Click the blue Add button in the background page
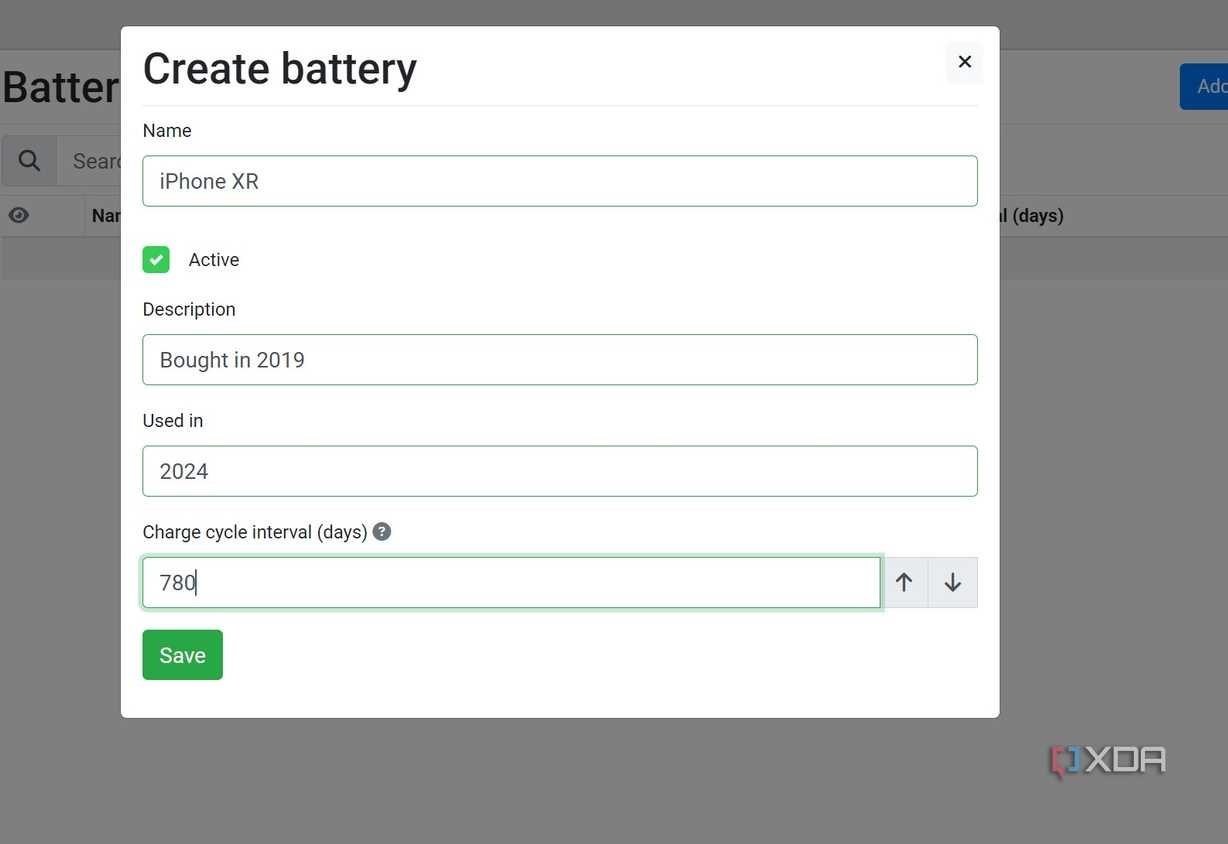The width and height of the screenshot is (1228, 844). [x=1204, y=87]
